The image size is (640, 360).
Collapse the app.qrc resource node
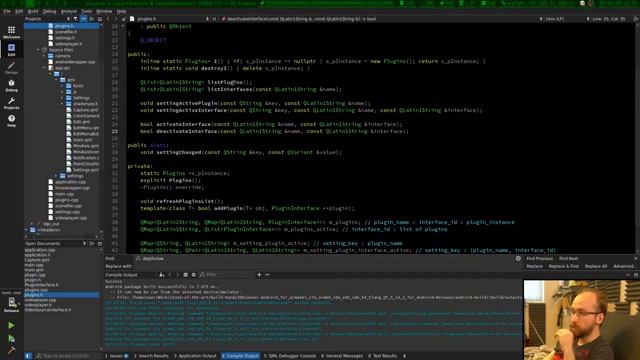tap(44, 68)
